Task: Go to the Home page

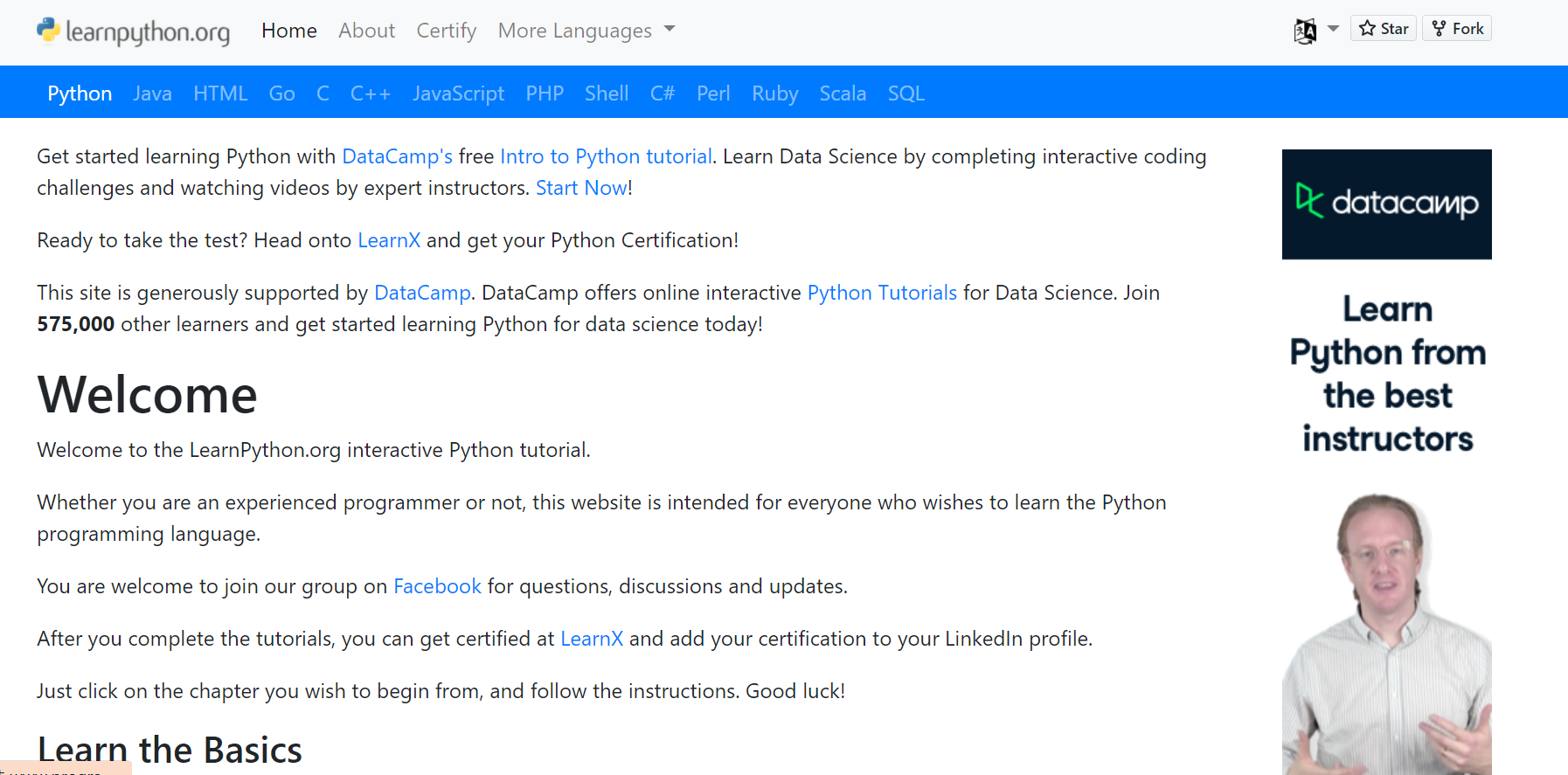Action: click(289, 31)
